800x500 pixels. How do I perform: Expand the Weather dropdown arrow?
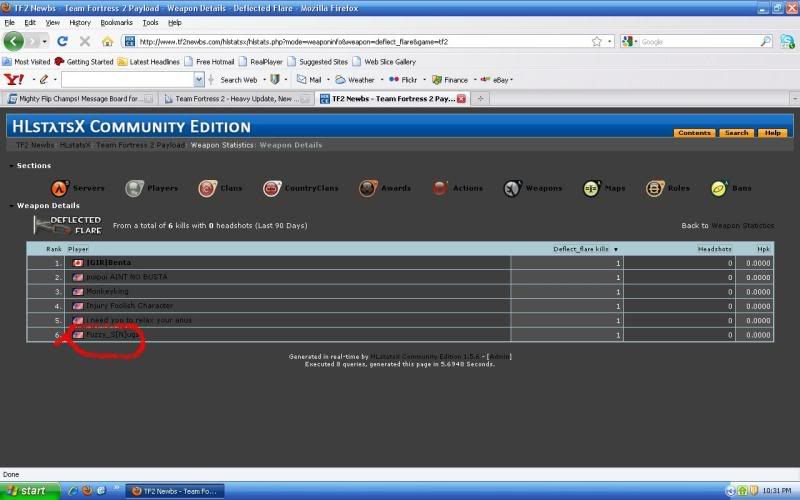pos(382,80)
